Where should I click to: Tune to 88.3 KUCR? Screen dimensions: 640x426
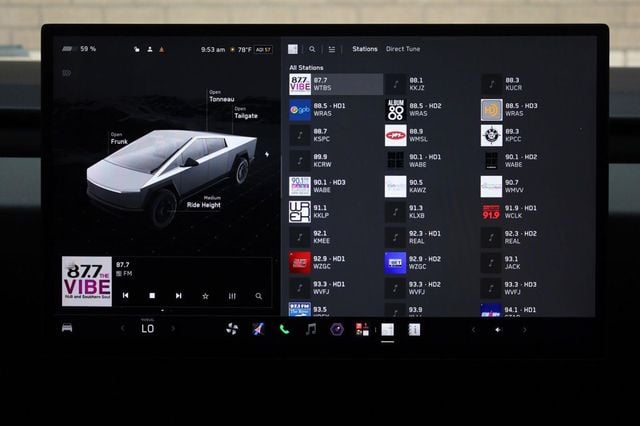coord(528,84)
